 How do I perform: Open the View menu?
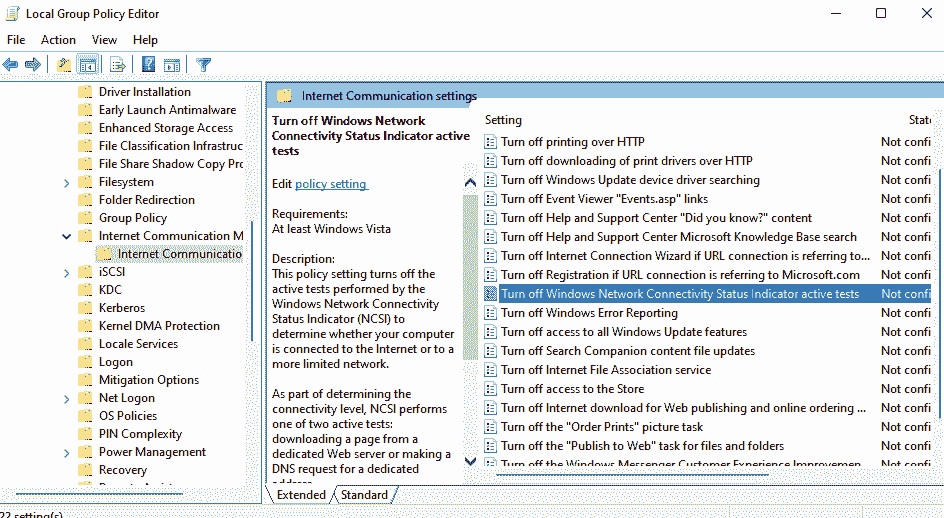coord(104,40)
